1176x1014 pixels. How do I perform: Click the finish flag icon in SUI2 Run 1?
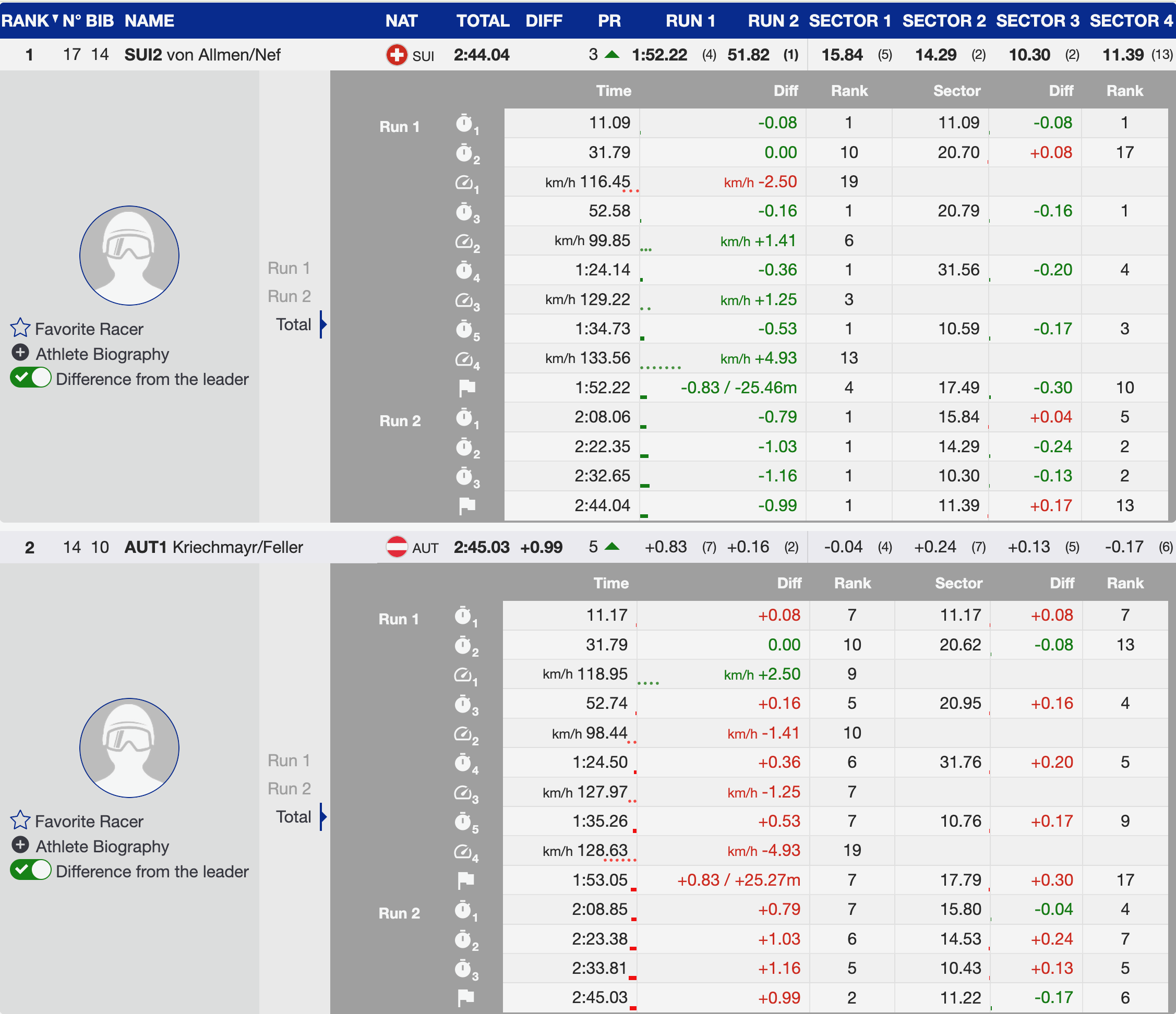tap(466, 388)
